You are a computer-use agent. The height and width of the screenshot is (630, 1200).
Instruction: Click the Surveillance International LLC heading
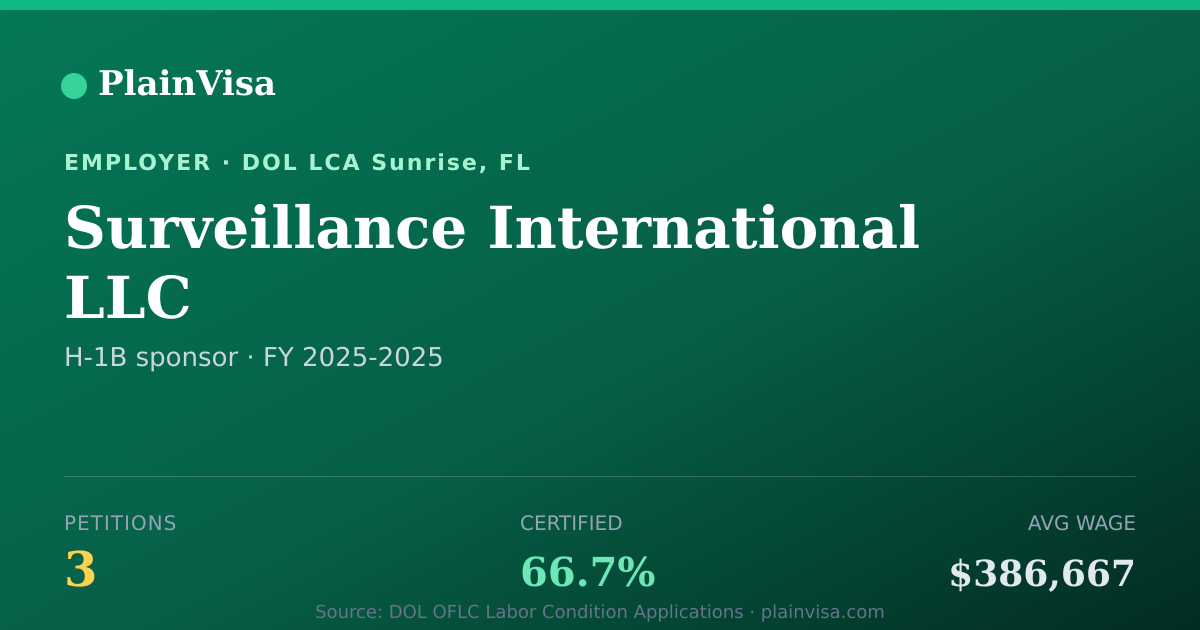[491, 264]
